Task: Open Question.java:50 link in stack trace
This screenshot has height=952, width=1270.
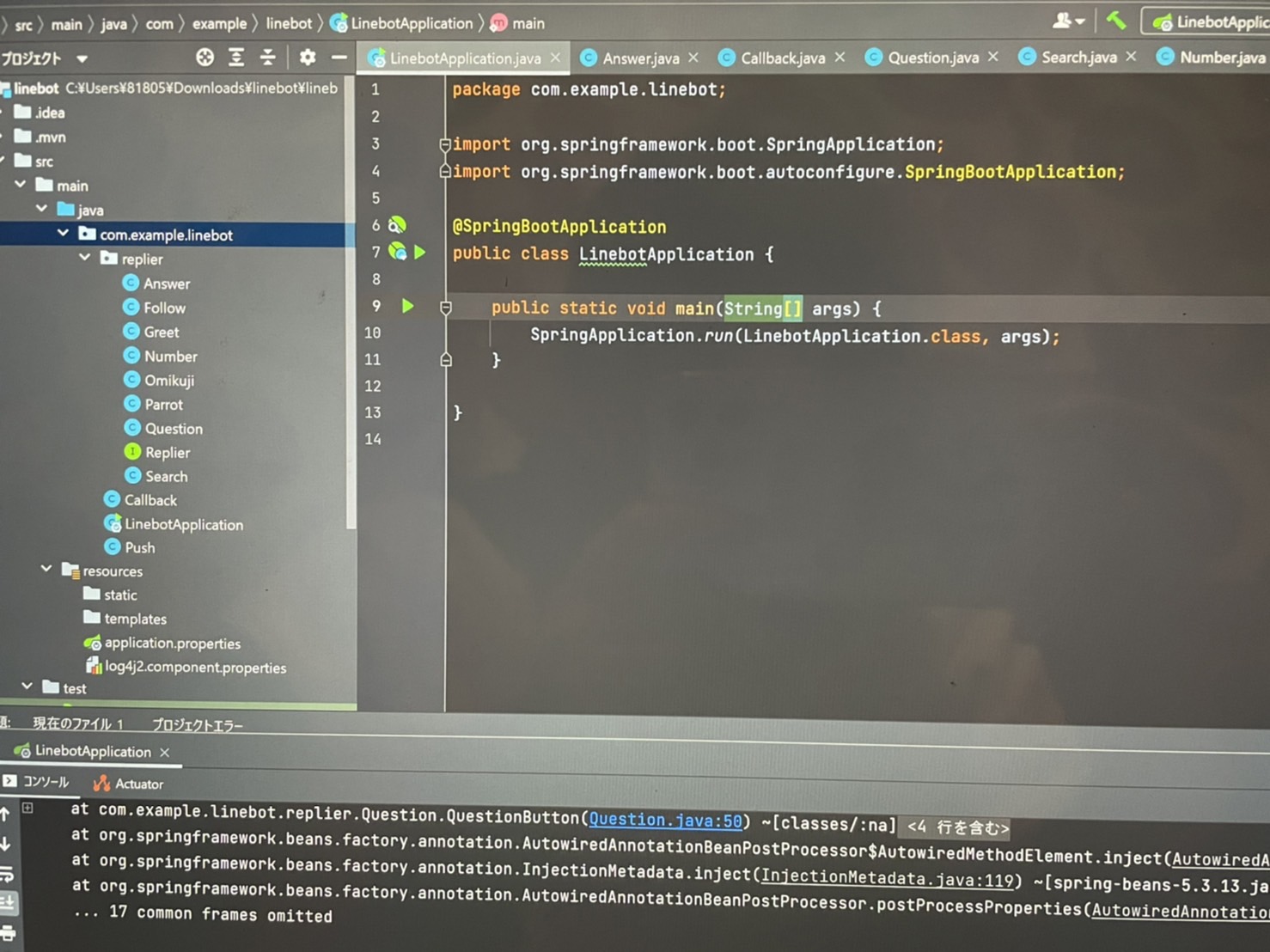Action: click(x=664, y=820)
